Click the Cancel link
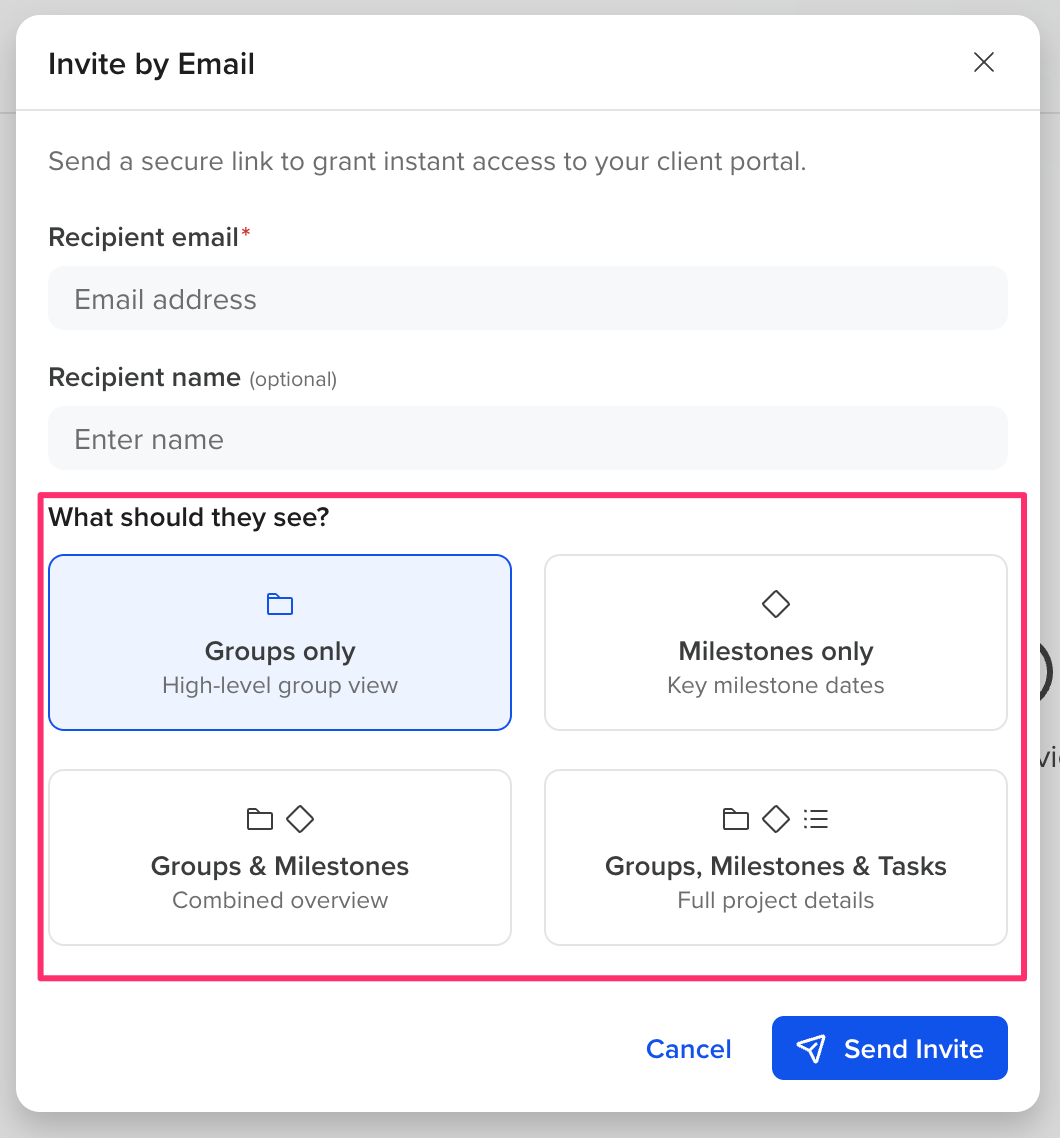This screenshot has height=1138, width=1060. (689, 1049)
